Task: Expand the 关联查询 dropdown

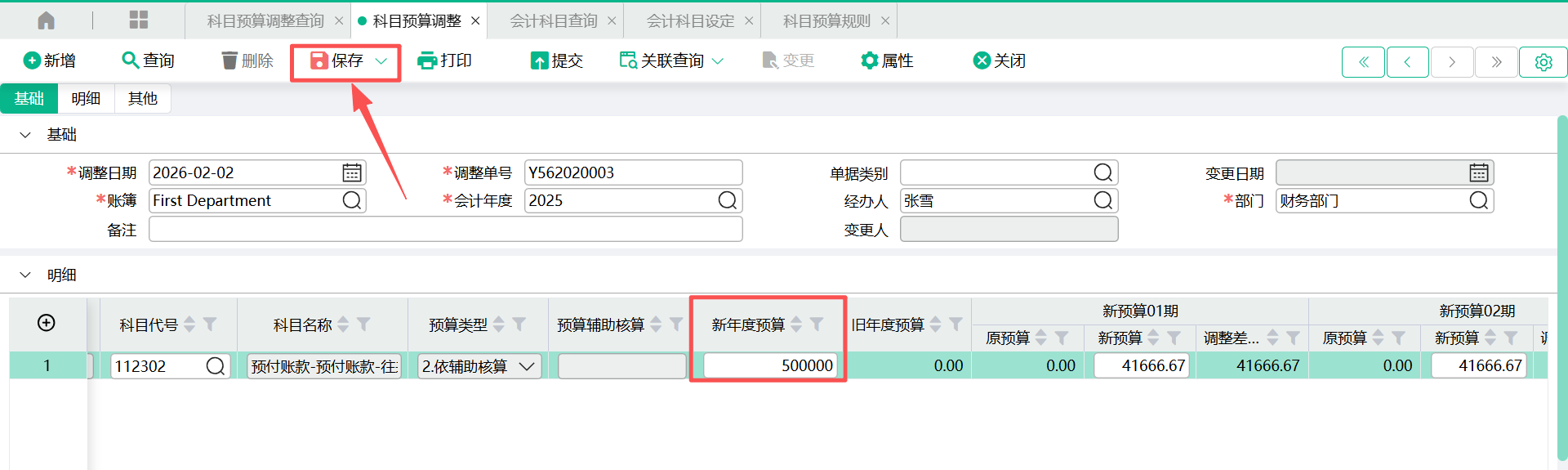Action: 718,61
